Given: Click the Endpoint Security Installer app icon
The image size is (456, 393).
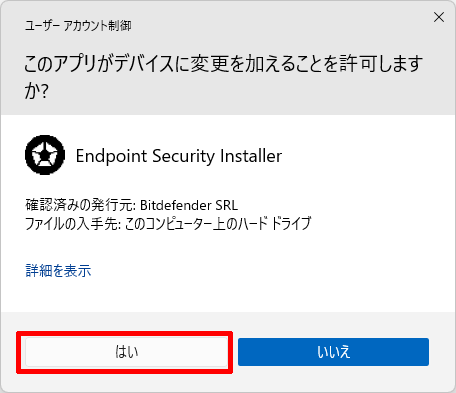Looking at the screenshot, I should [x=45, y=155].
